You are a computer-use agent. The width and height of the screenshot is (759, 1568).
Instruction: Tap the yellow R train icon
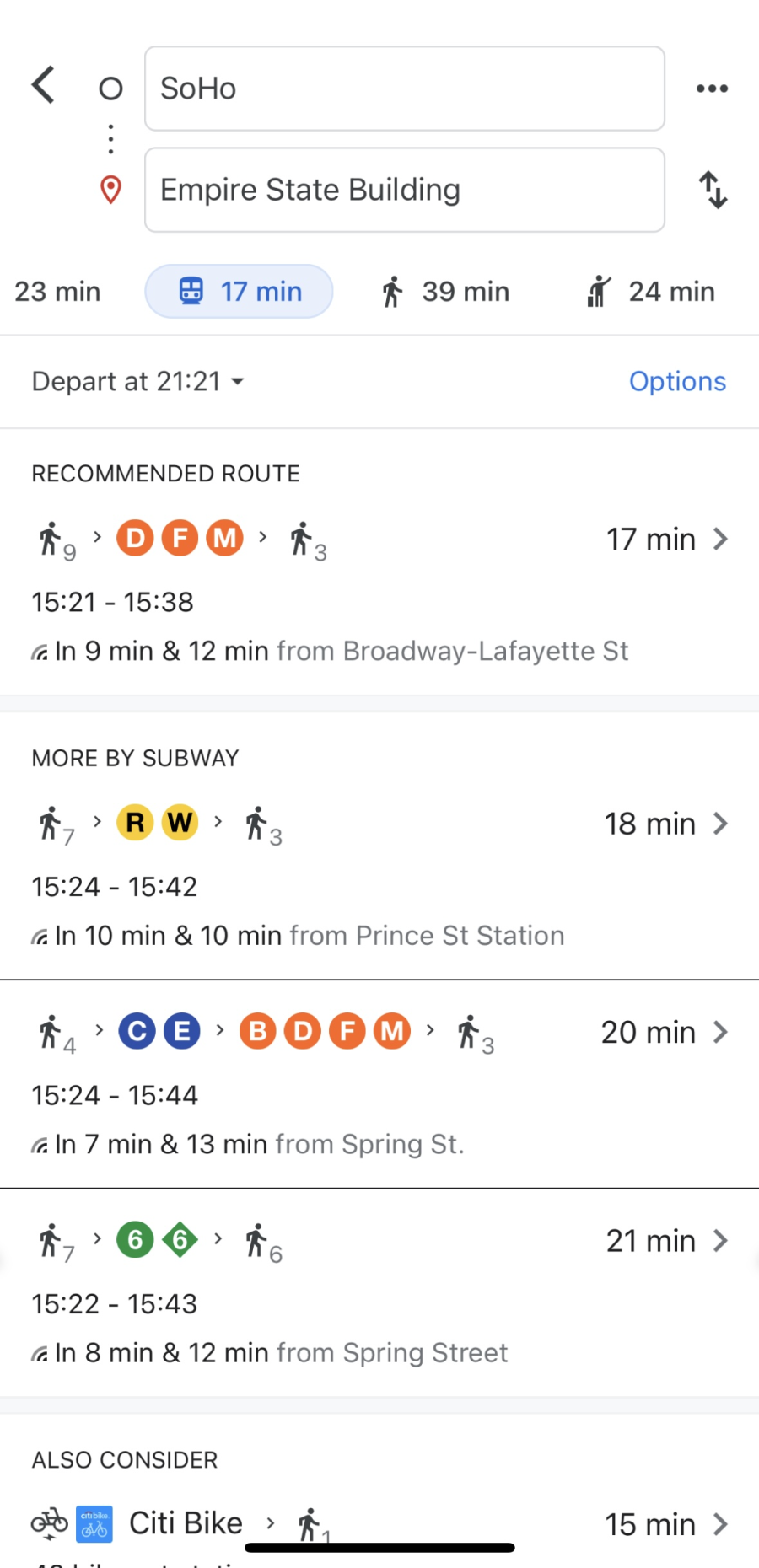click(x=135, y=823)
